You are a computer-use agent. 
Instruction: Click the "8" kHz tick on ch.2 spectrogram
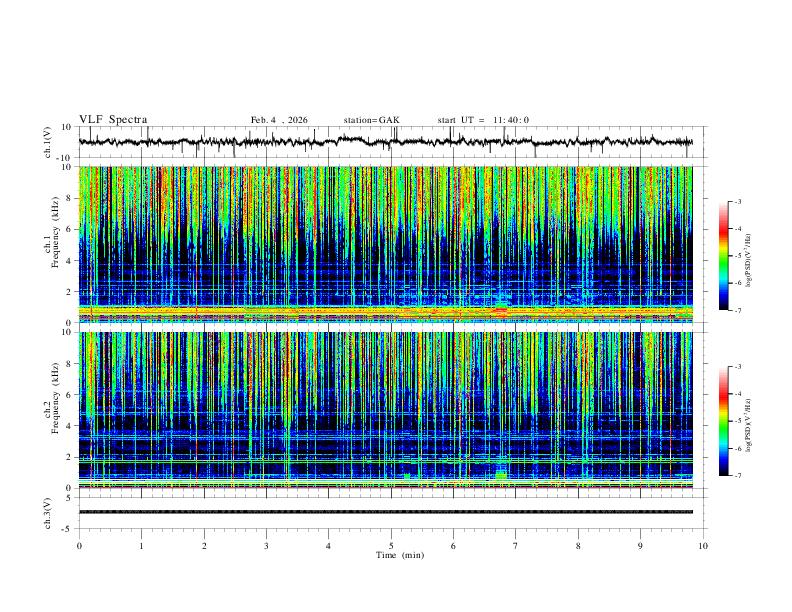tap(69, 364)
